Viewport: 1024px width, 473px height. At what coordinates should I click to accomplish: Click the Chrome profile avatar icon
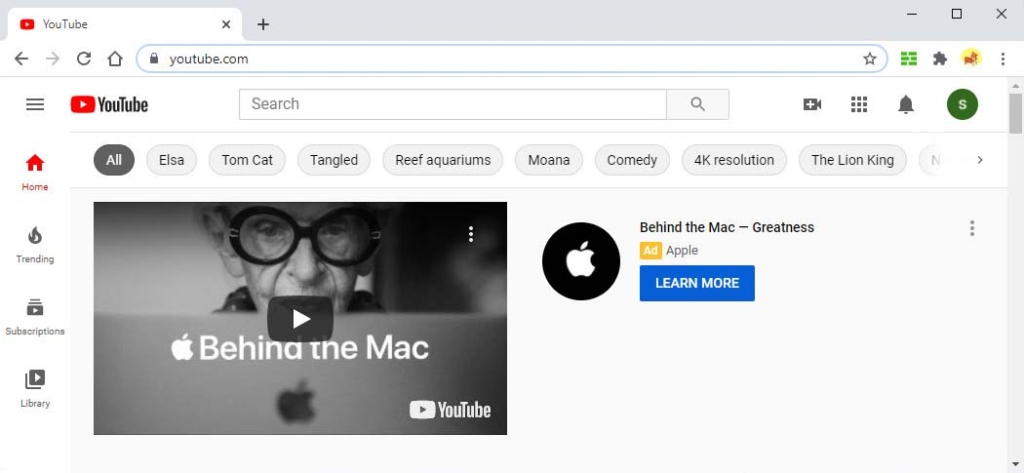pos(971,59)
